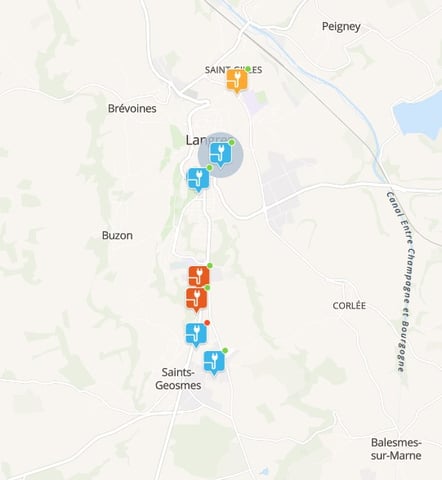Select the blue charger with red status dot
Viewport: 442px width, 480px height.
[196, 334]
